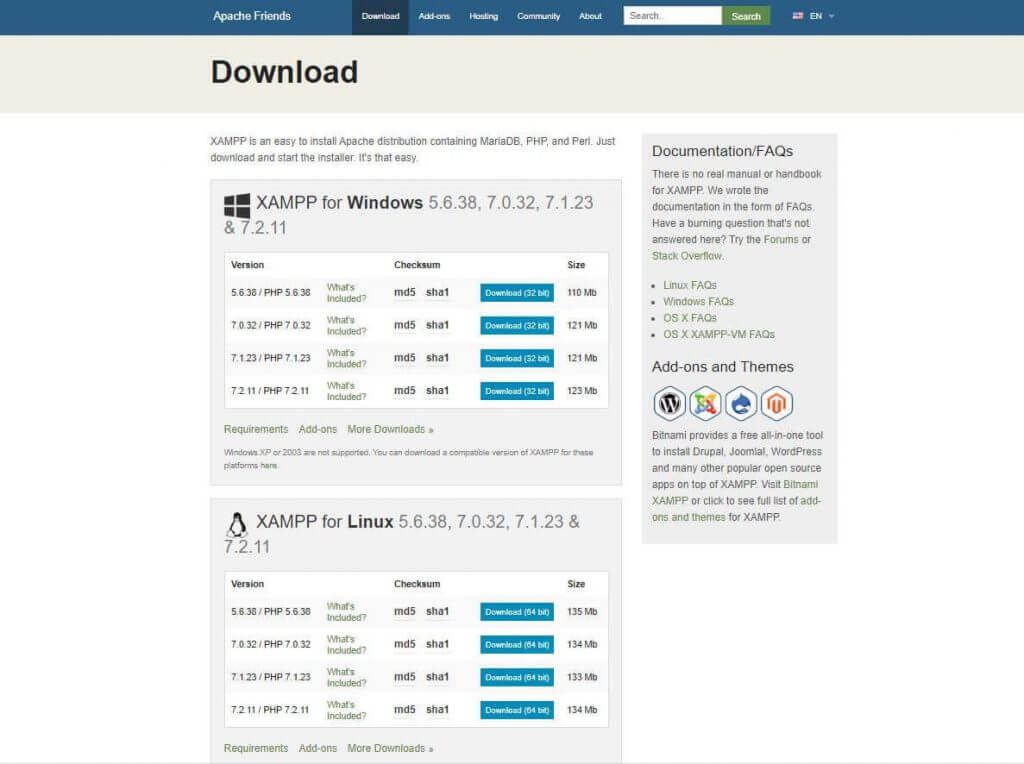Screen dimensions: 1024x764
Task: Open the Stack Overflow link
Action: (687, 256)
